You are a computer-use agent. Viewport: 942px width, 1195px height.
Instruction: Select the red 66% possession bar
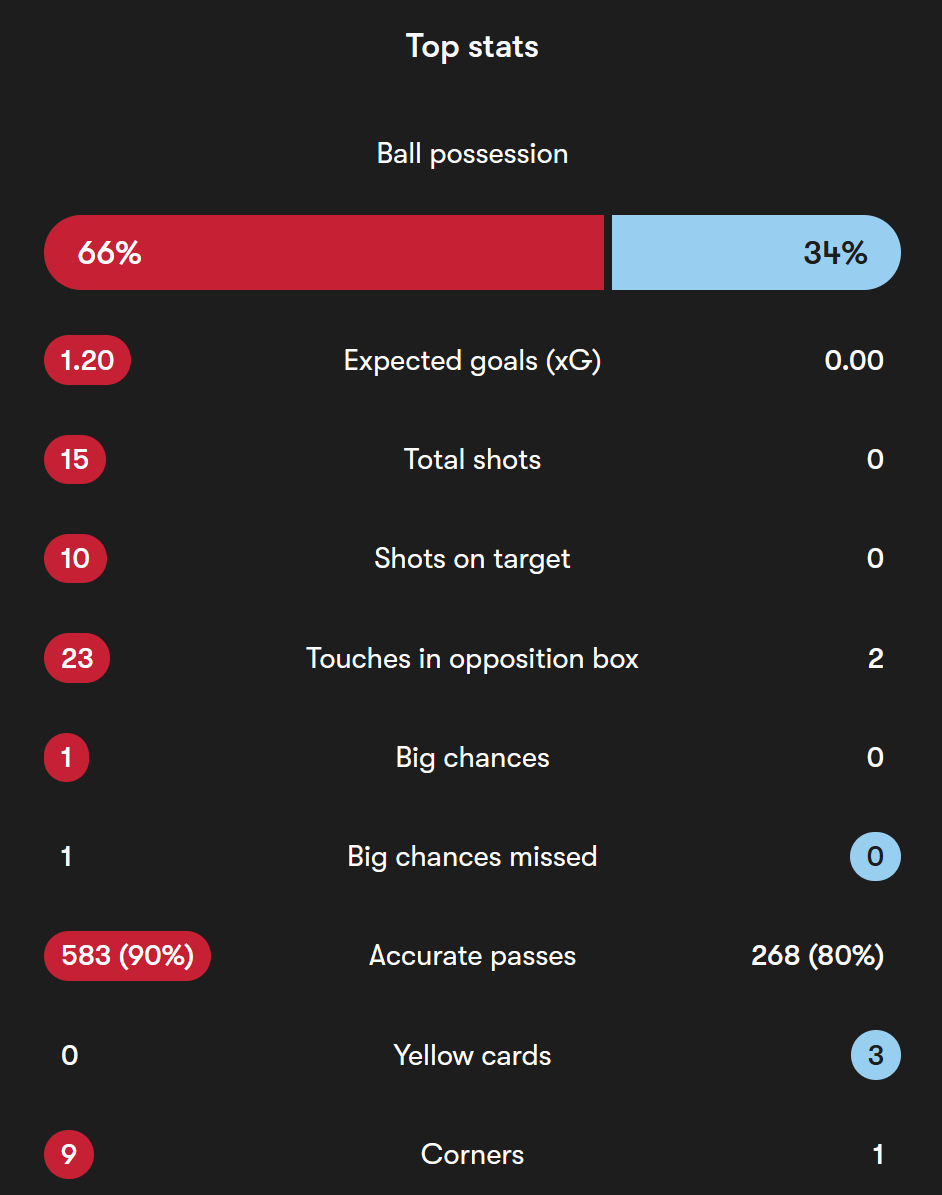[324, 252]
